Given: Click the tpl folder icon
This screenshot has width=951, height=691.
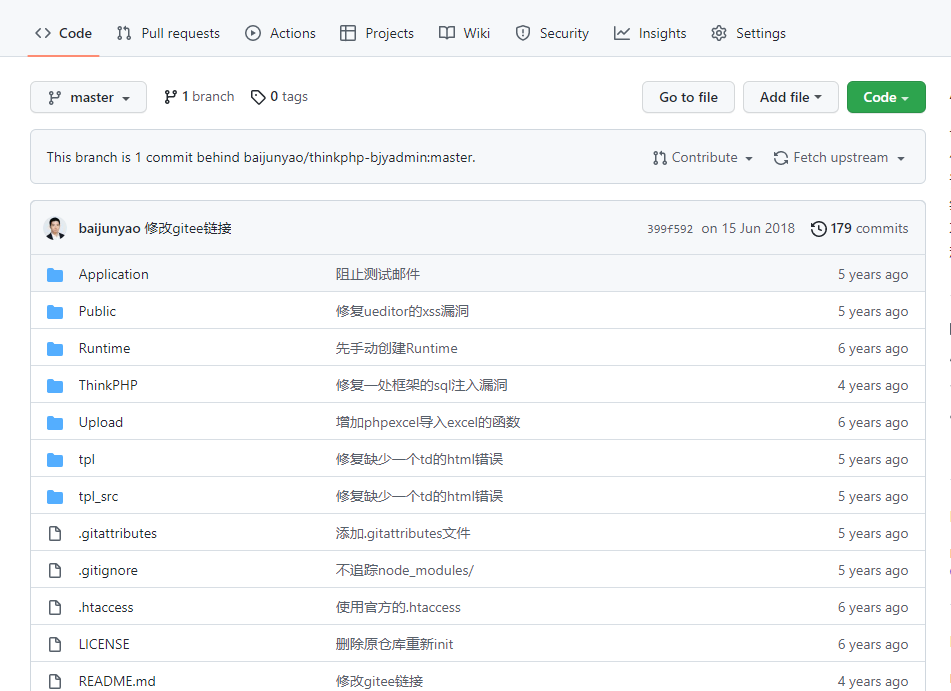Looking at the screenshot, I should pos(55,460).
